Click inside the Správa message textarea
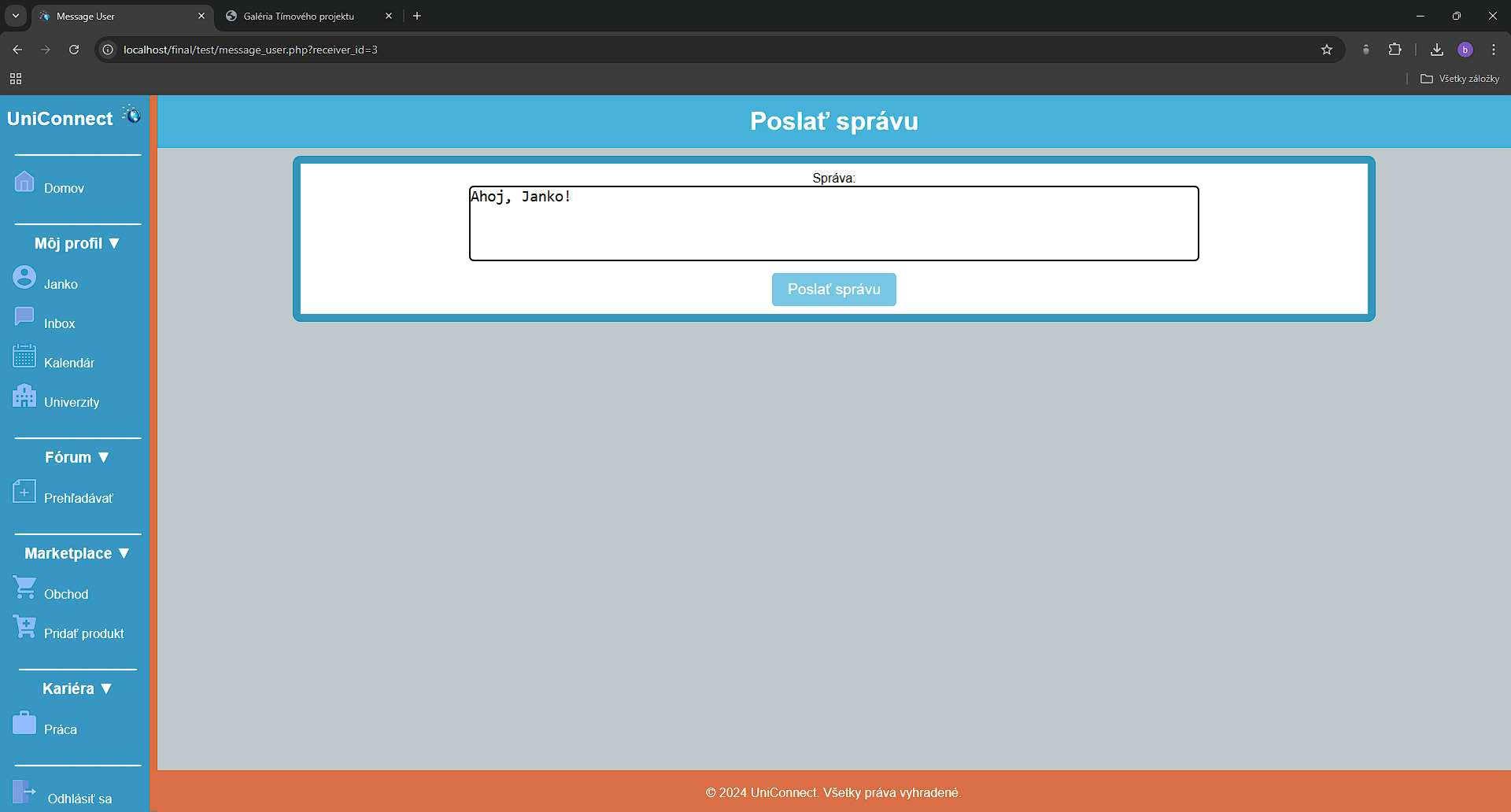Image resolution: width=1511 pixels, height=812 pixels. (x=834, y=223)
